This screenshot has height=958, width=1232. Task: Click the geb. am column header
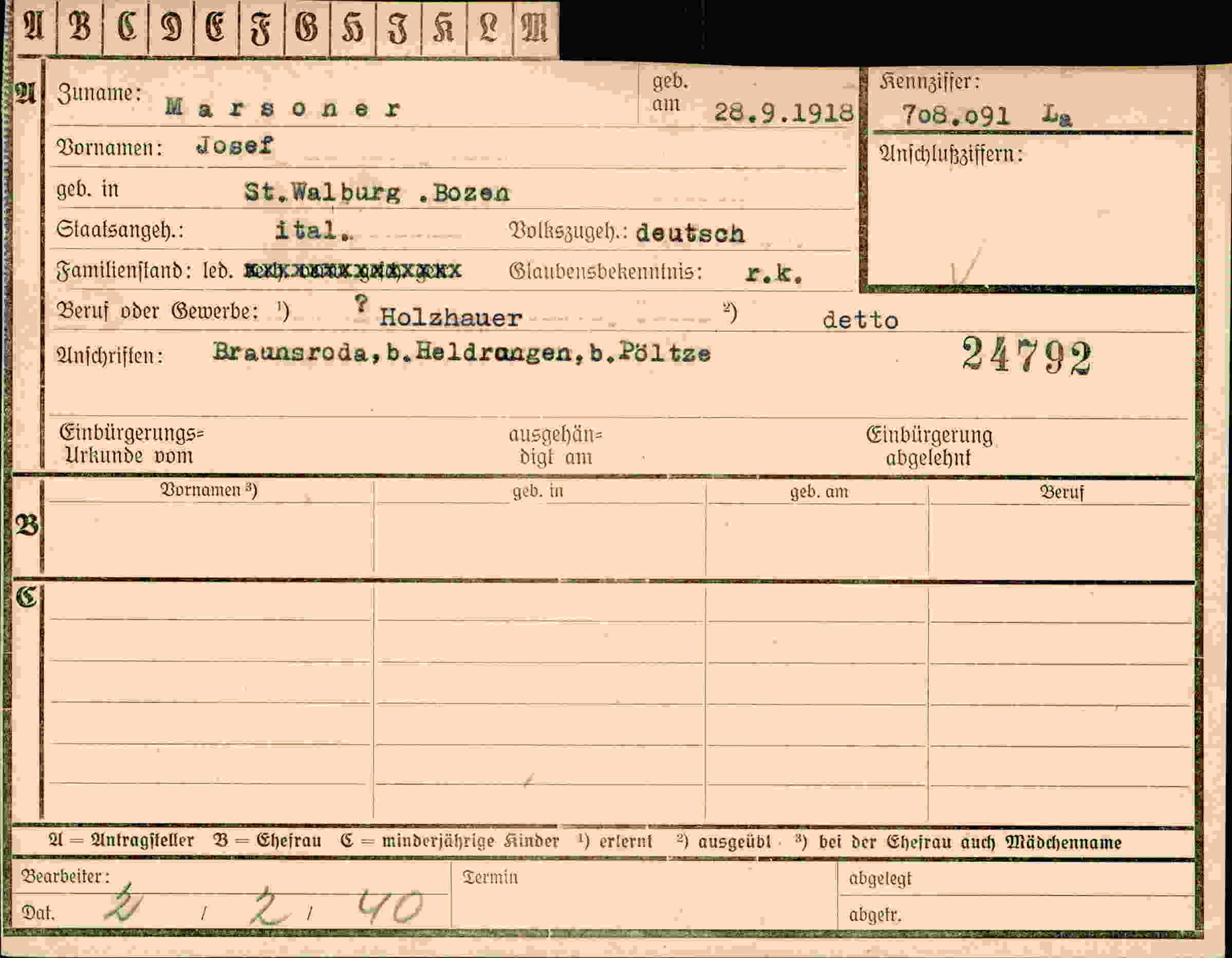pyautogui.click(x=819, y=492)
